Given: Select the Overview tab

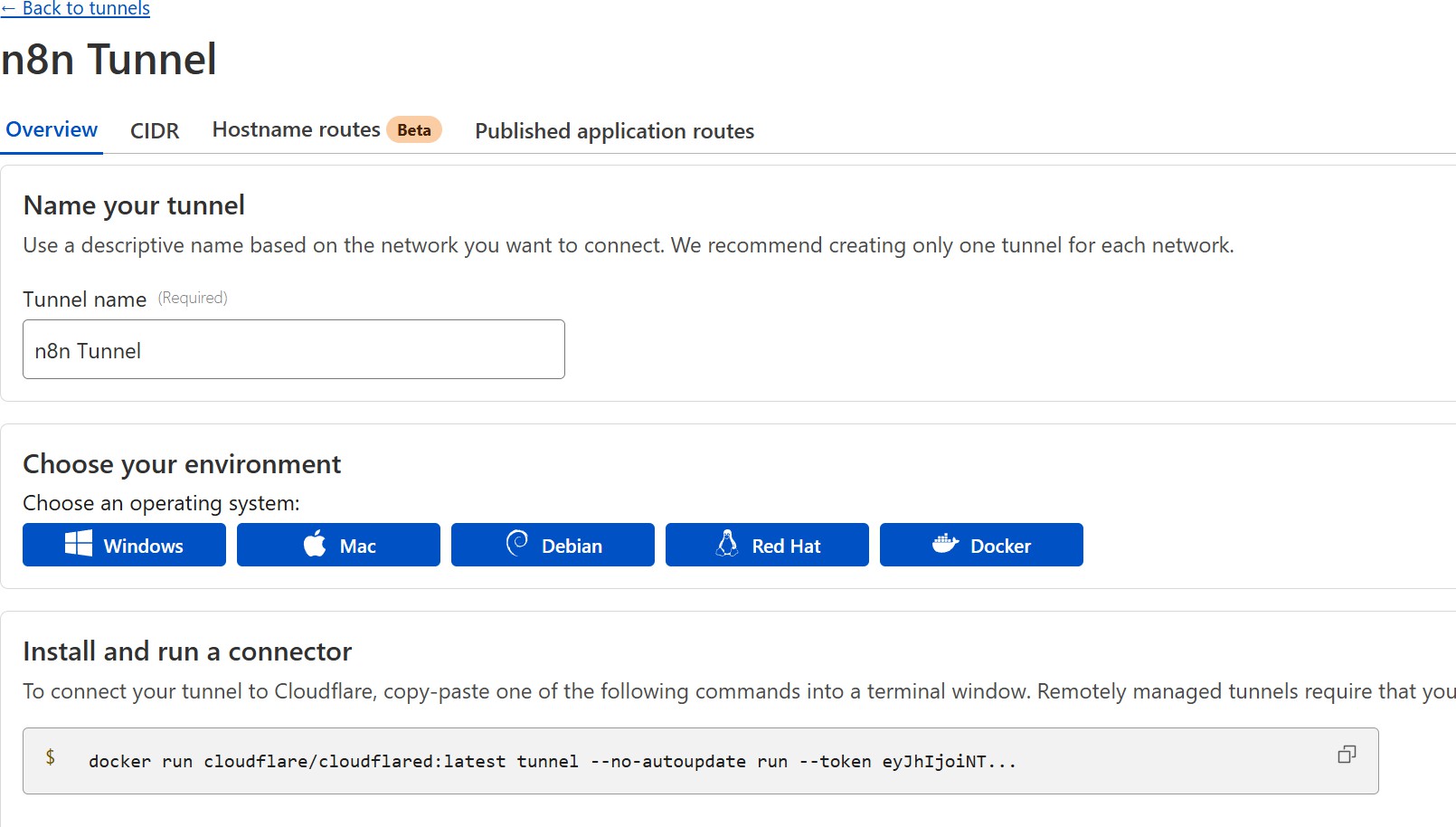Looking at the screenshot, I should (x=52, y=129).
